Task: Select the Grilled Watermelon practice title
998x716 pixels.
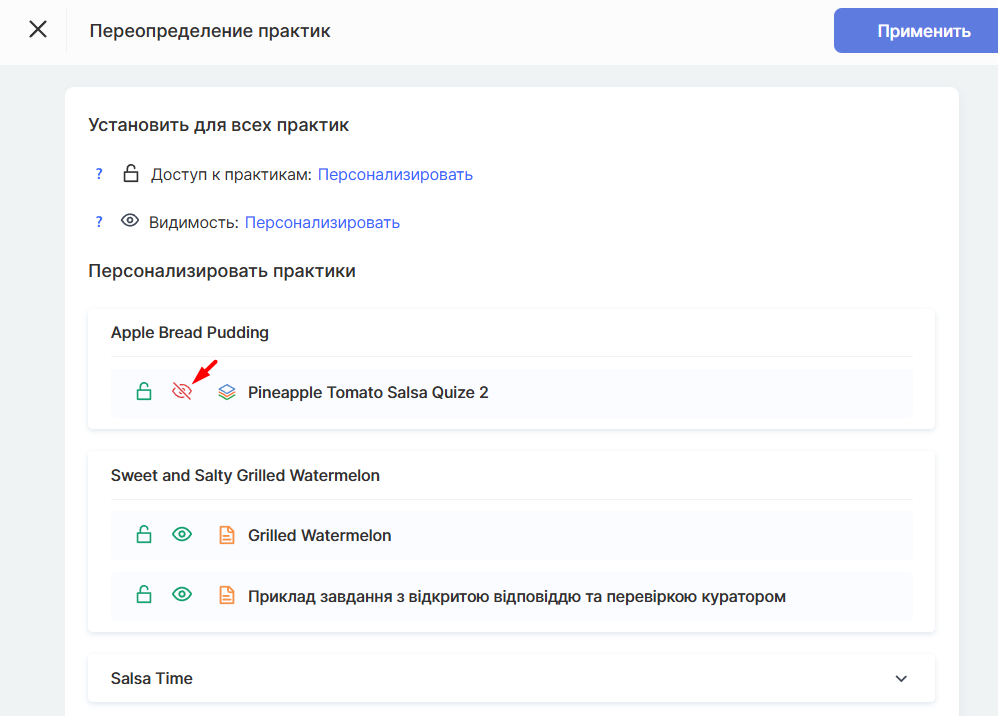Action: tap(320, 535)
